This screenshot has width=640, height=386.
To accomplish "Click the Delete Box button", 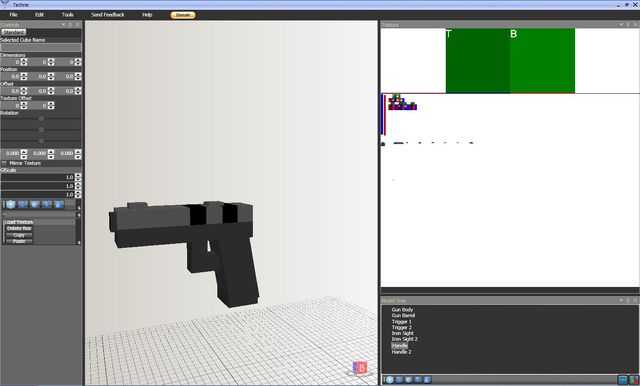I will pos(19,228).
